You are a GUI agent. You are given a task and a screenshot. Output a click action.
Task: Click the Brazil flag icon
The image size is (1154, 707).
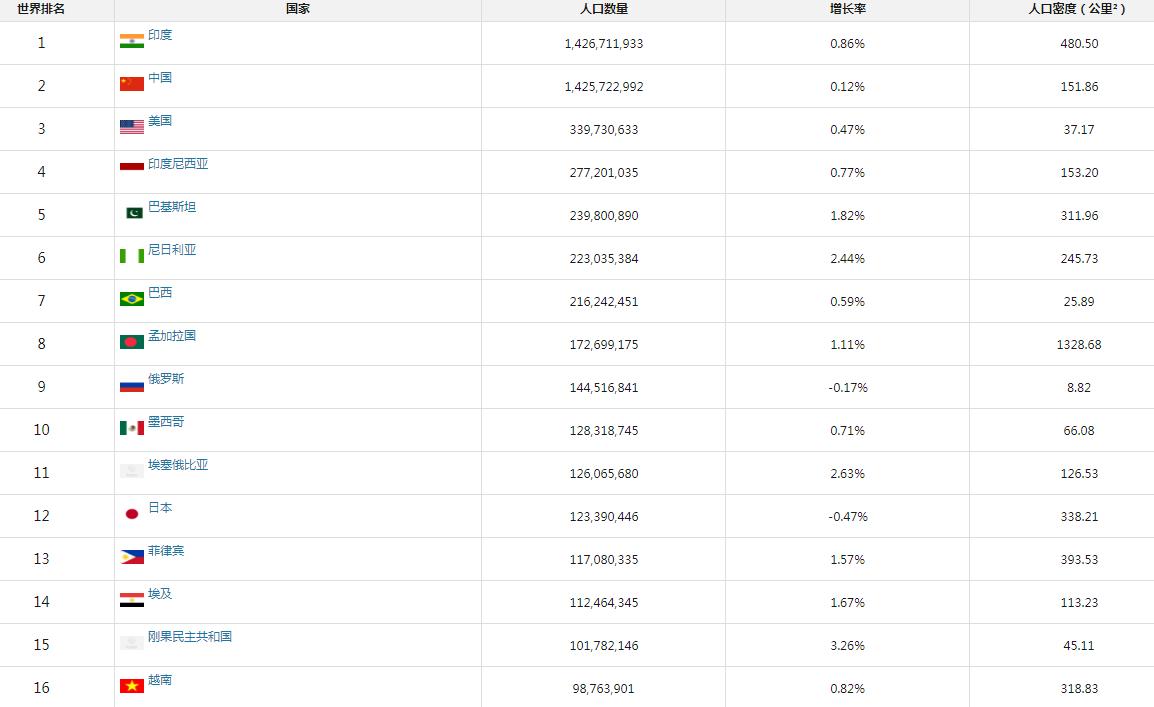coord(131,299)
